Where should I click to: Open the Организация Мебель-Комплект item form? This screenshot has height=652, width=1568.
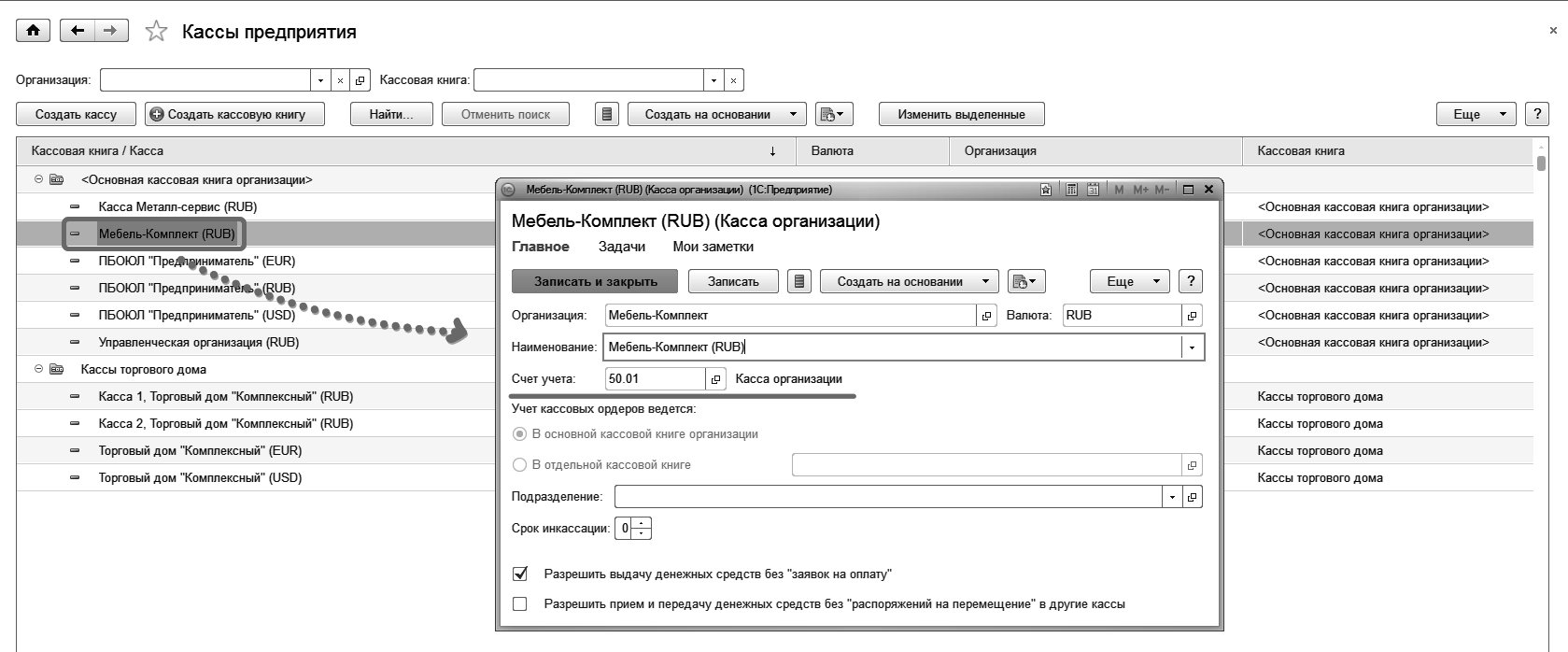pyautogui.click(x=987, y=316)
